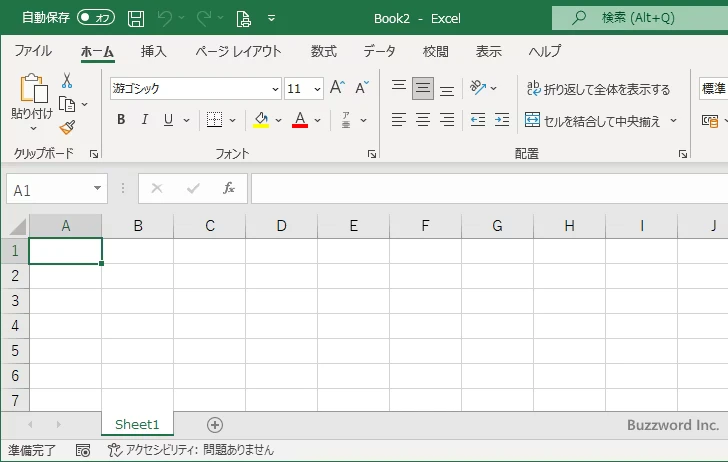This screenshot has width=728, height=462.
Task: Click the formula bar input area
Action: (x=489, y=189)
